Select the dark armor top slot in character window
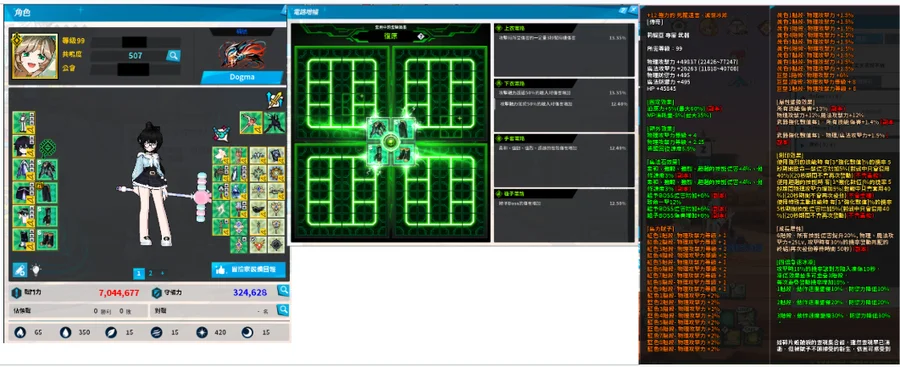The width and height of the screenshot is (900, 367). point(46,170)
